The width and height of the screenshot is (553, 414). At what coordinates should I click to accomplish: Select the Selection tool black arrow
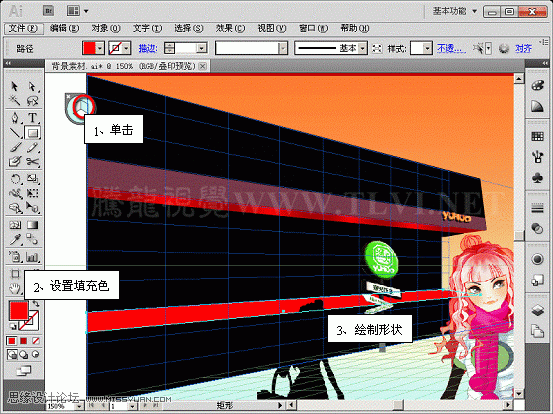click(x=14, y=86)
